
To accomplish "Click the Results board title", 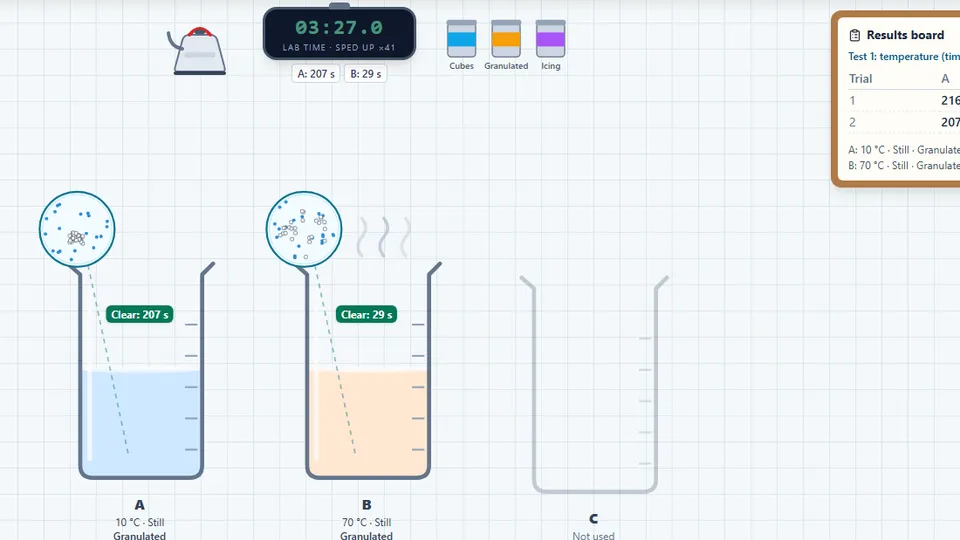I will coord(905,36).
